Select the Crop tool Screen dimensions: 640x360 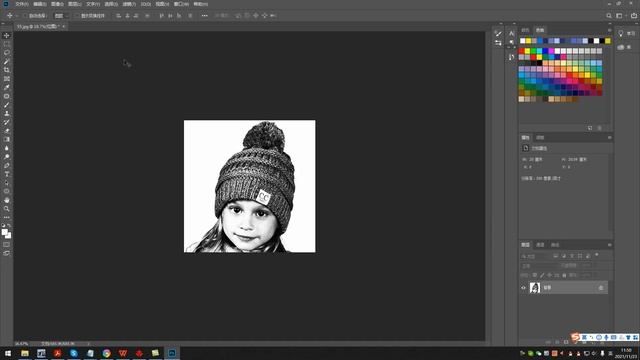click(7, 70)
